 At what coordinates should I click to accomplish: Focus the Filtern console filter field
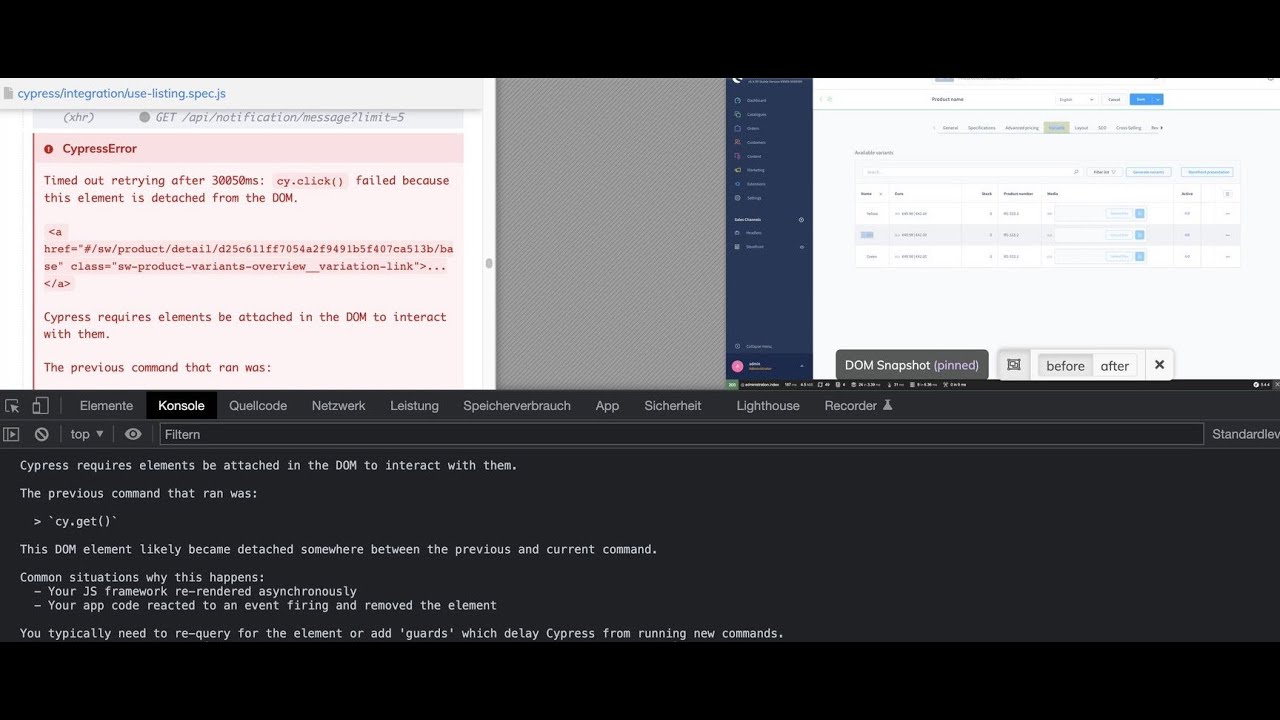coord(681,434)
